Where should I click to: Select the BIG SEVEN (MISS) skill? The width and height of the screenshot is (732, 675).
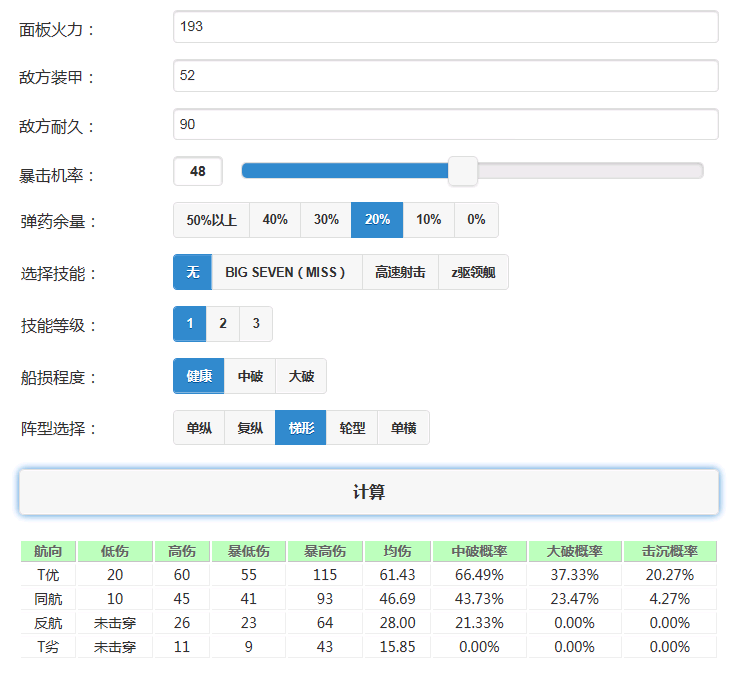pyautogui.click(x=286, y=272)
